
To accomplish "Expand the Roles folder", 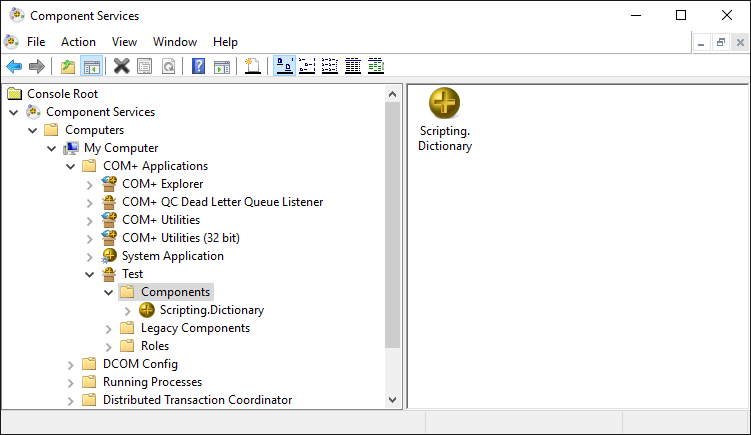I will (109, 347).
